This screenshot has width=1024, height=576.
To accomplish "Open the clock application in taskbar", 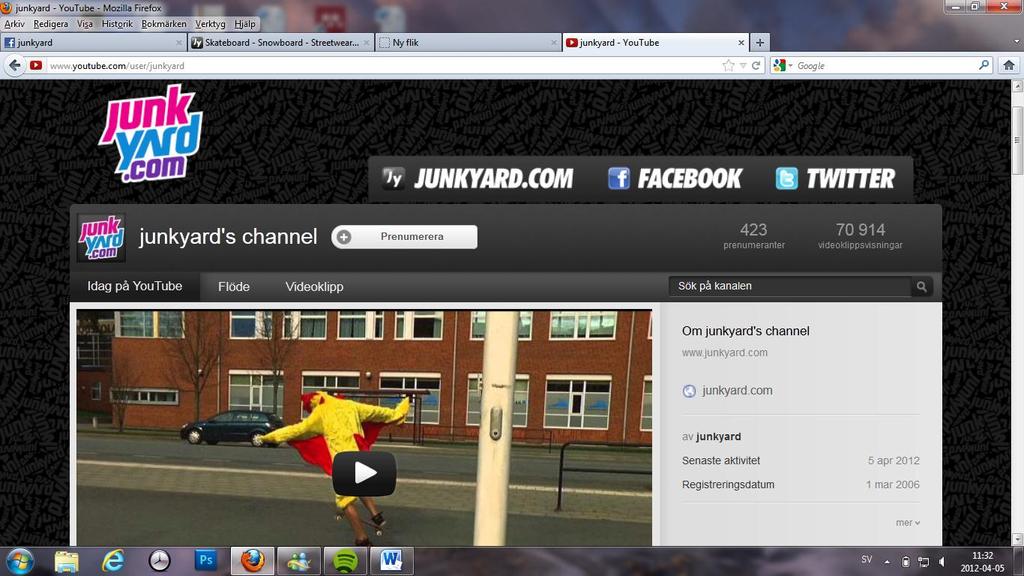I will click(159, 561).
